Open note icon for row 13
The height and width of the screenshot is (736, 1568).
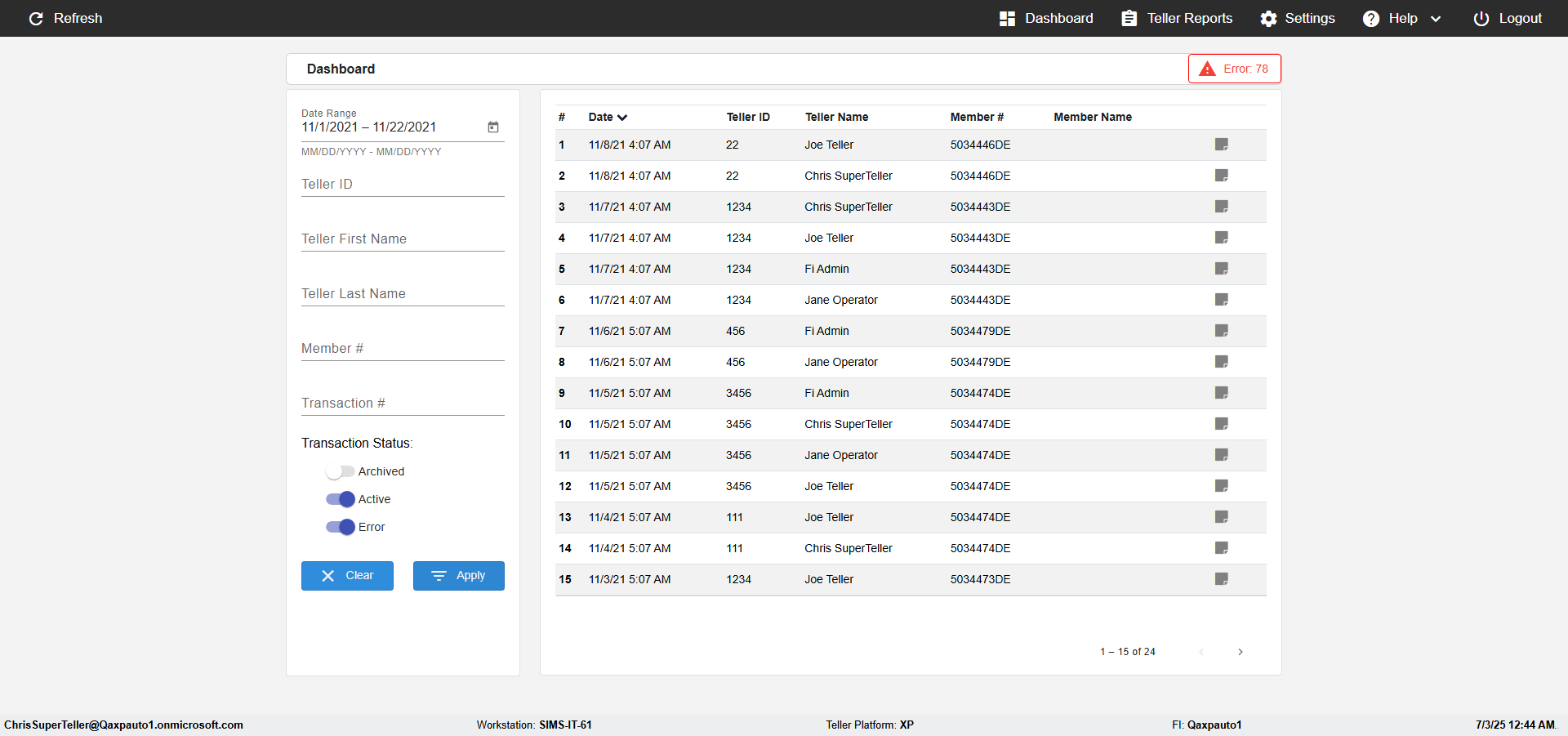1221,517
